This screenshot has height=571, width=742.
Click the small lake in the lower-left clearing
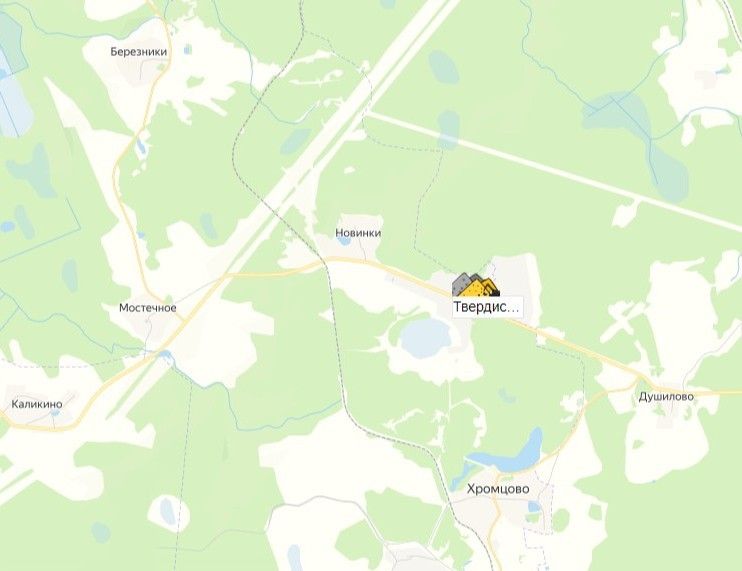pos(168,511)
